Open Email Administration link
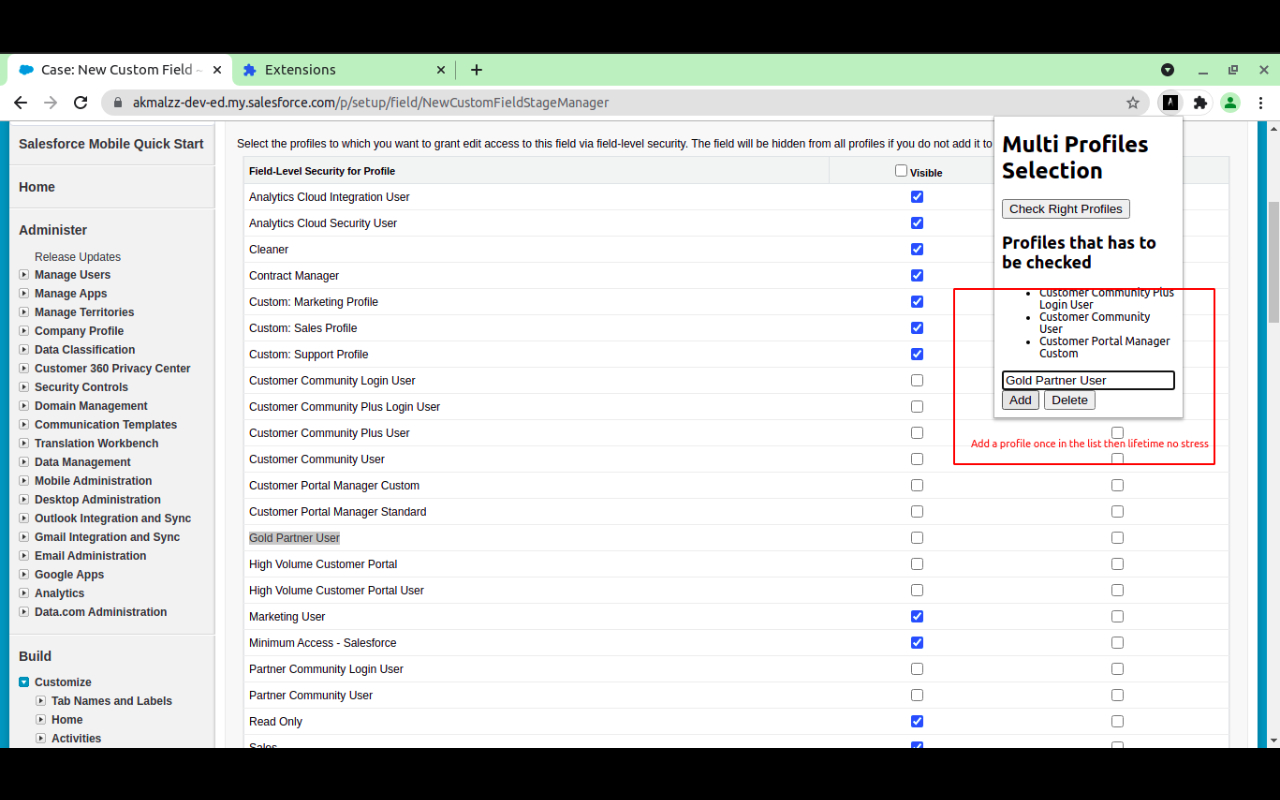Viewport: 1280px width, 800px height. [x=90, y=556]
